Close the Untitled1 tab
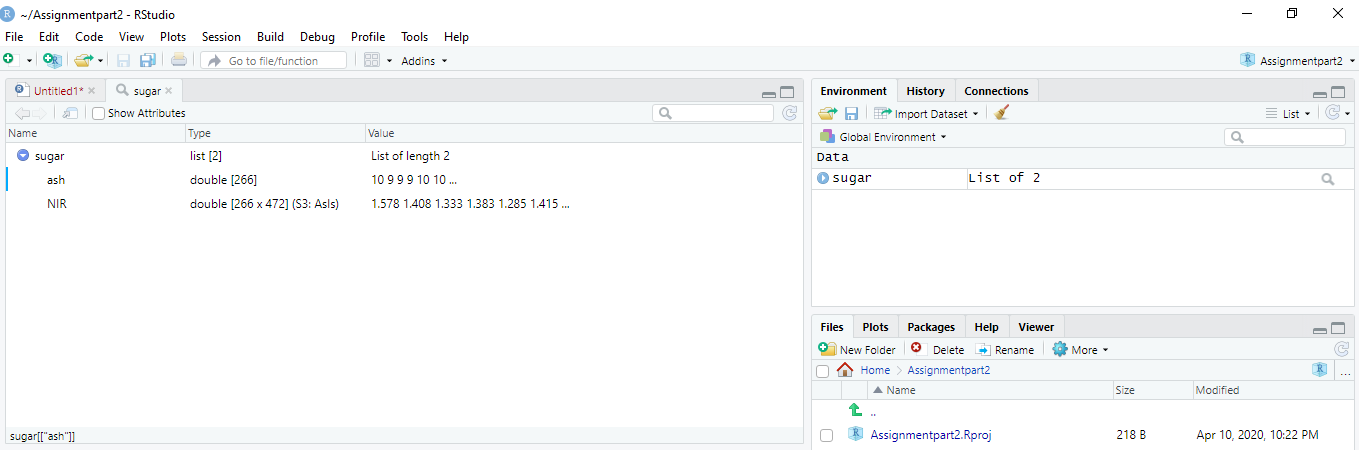The width and height of the screenshot is (1359, 450). (92, 91)
